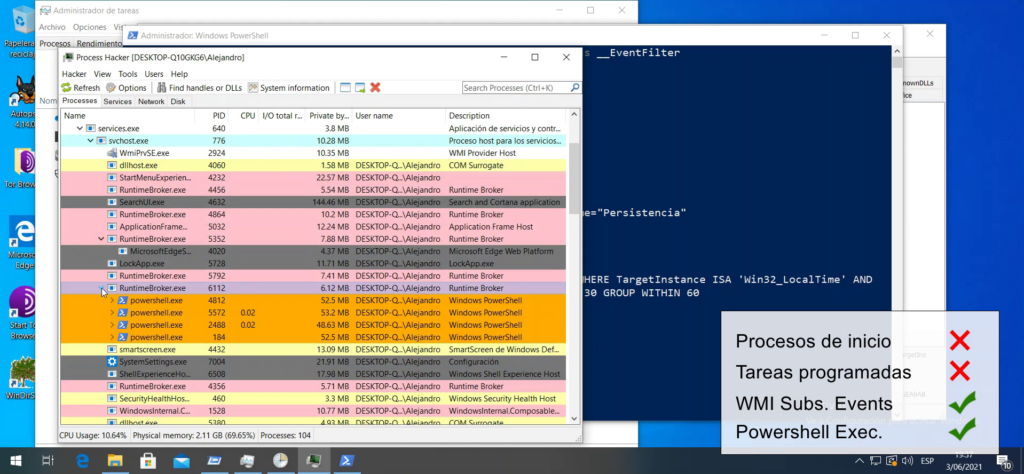Open File Explorer from the taskbar
1024x474 pixels.
[x=115, y=461]
